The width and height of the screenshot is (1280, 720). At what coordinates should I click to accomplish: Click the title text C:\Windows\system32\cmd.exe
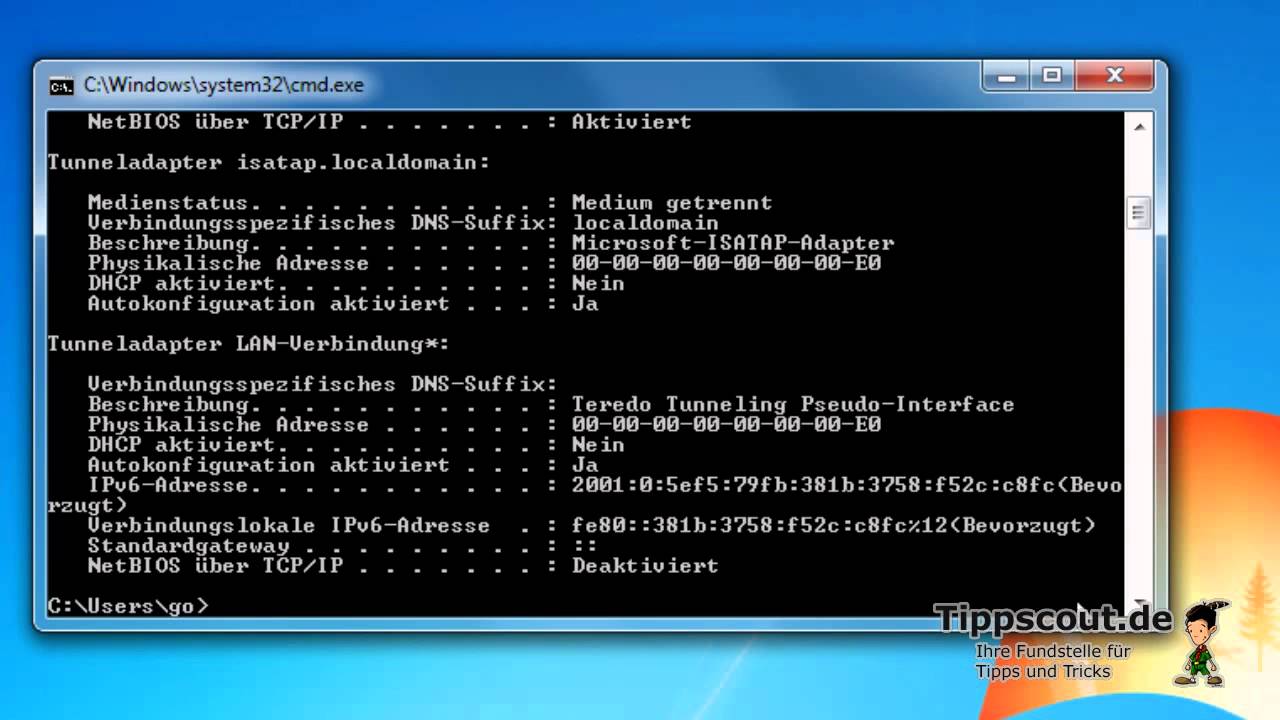(224, 86)
